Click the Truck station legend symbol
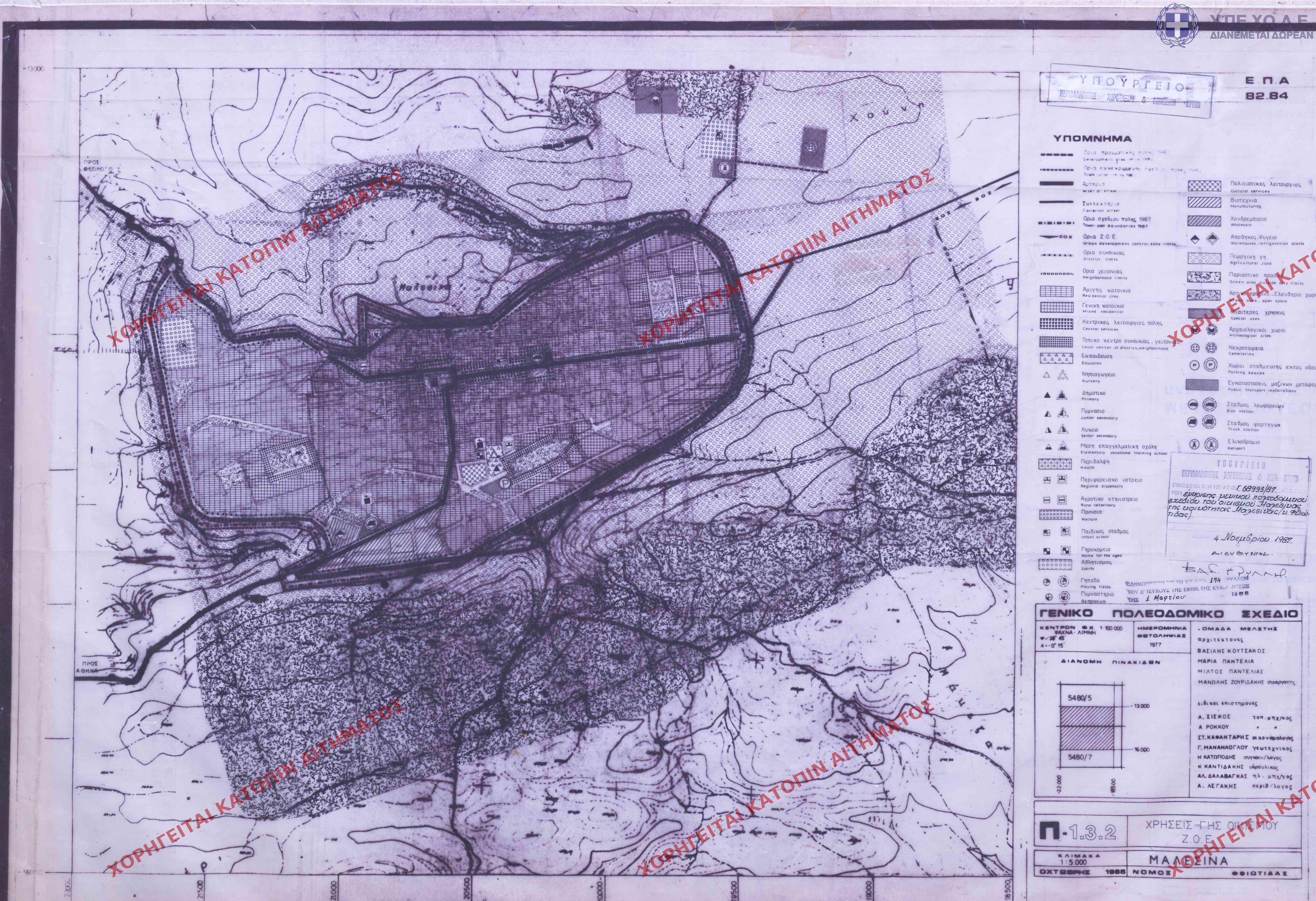The width and height of the screenshot is (1316, 901). point(1201,422)
